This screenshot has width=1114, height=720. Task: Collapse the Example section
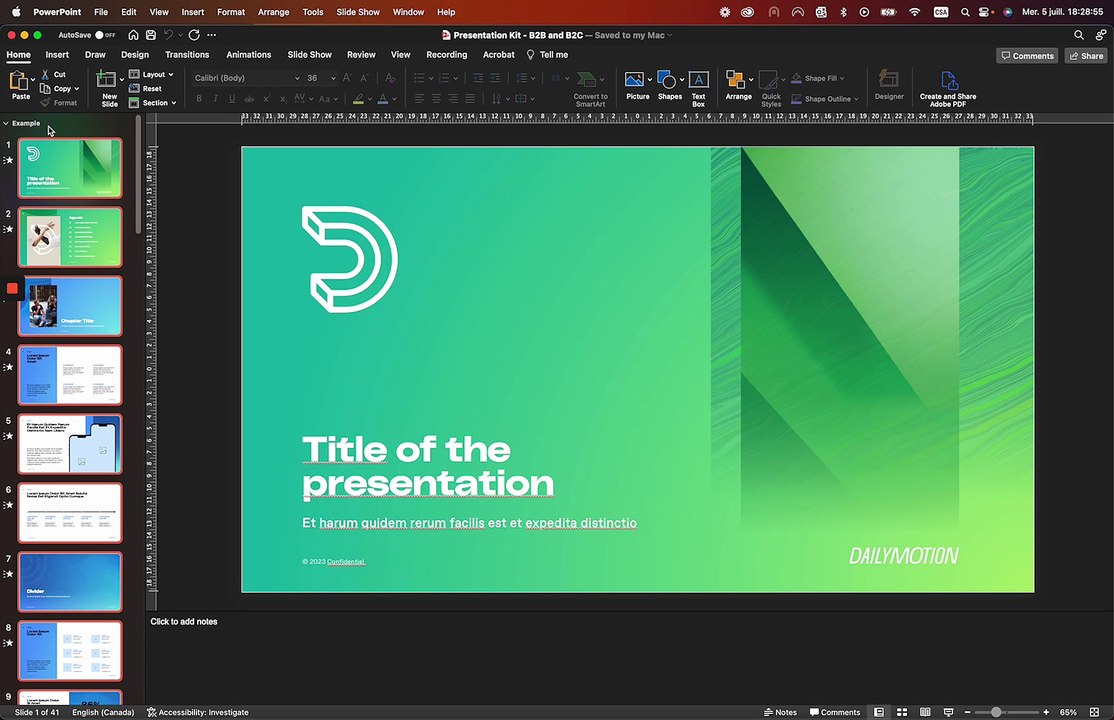pos(6,124)
